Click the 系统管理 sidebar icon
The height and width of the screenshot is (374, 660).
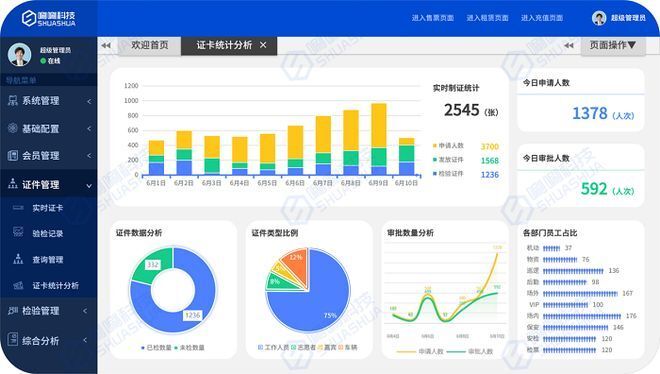[x=13, y=101]
